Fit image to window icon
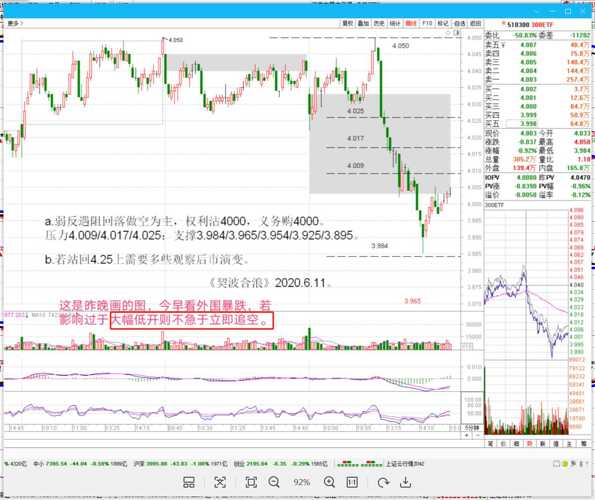Viewport: 595px width, 500px height. coord(251,482)
